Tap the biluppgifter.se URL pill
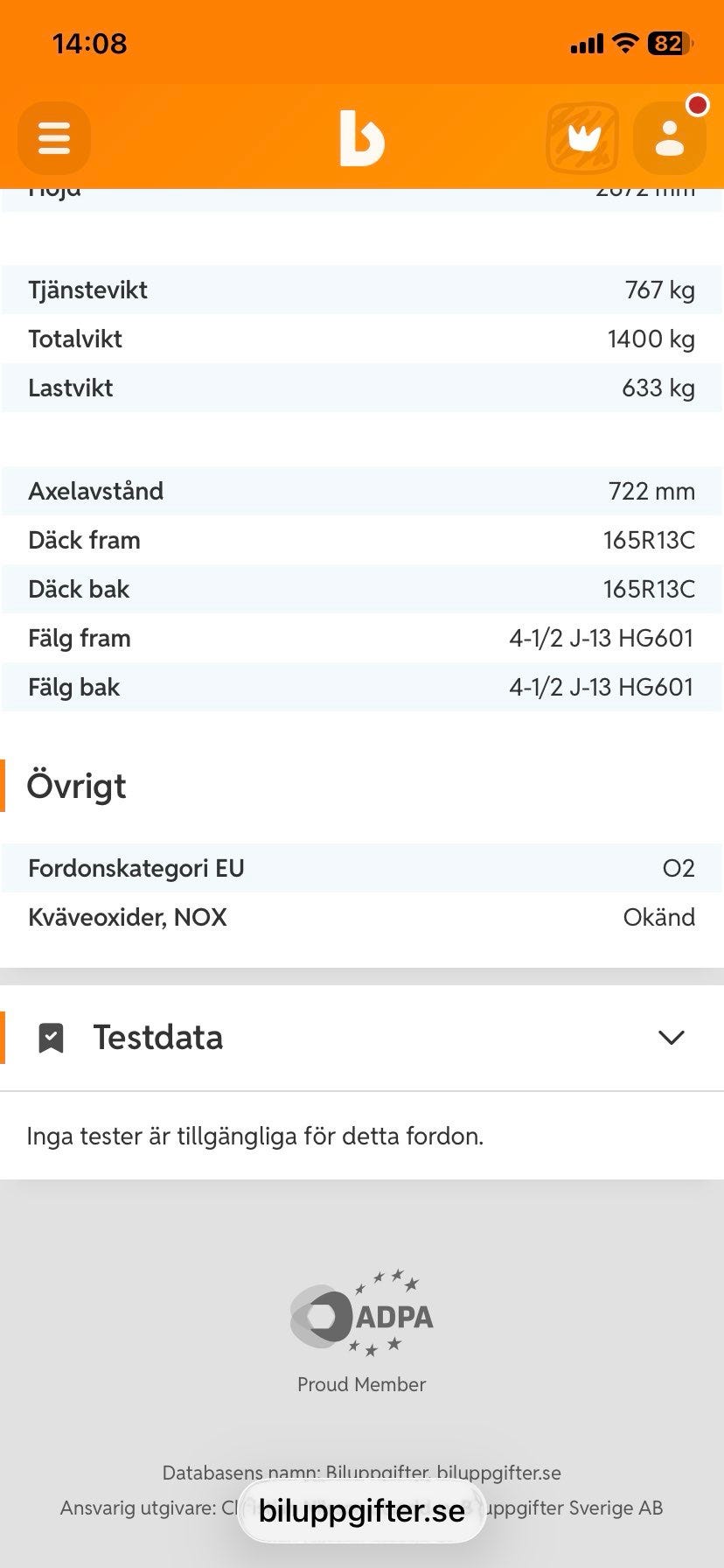This screenshot has width=724, height=1568. pos(362,1510)
